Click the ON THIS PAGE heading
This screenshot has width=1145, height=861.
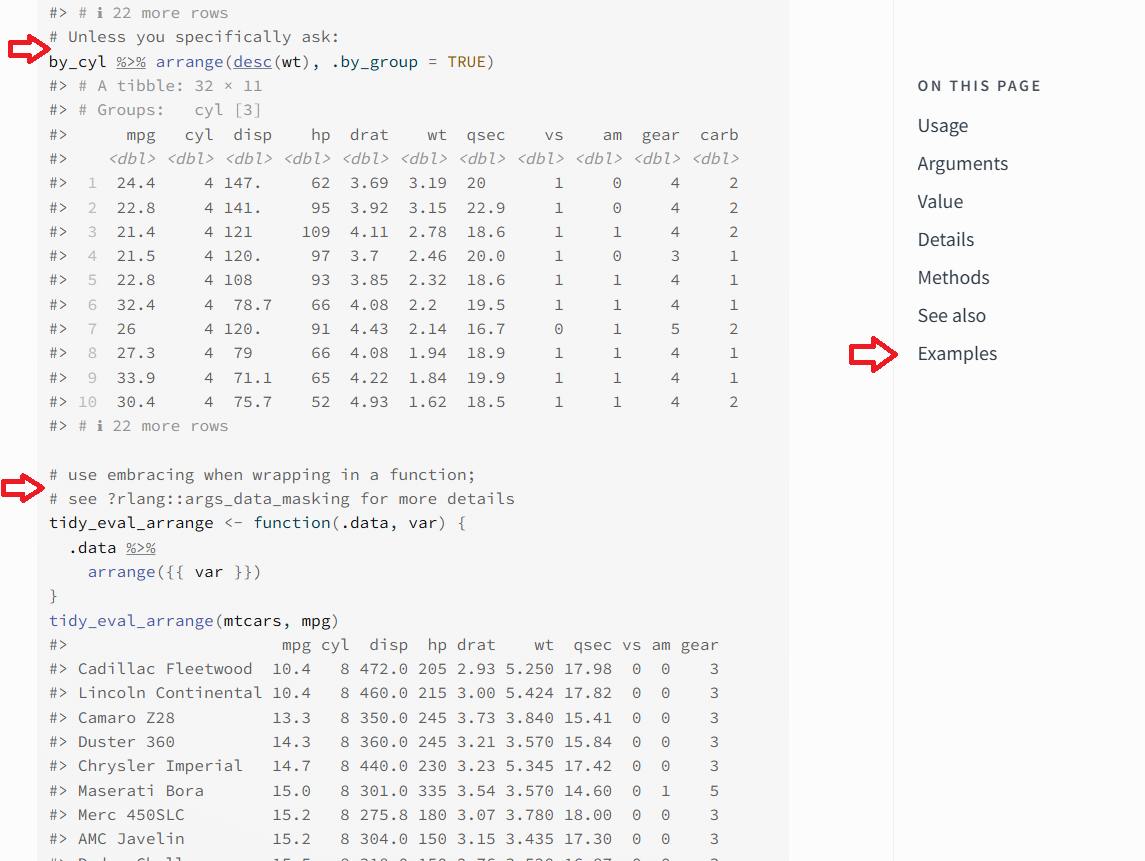[x=978, y=86]
